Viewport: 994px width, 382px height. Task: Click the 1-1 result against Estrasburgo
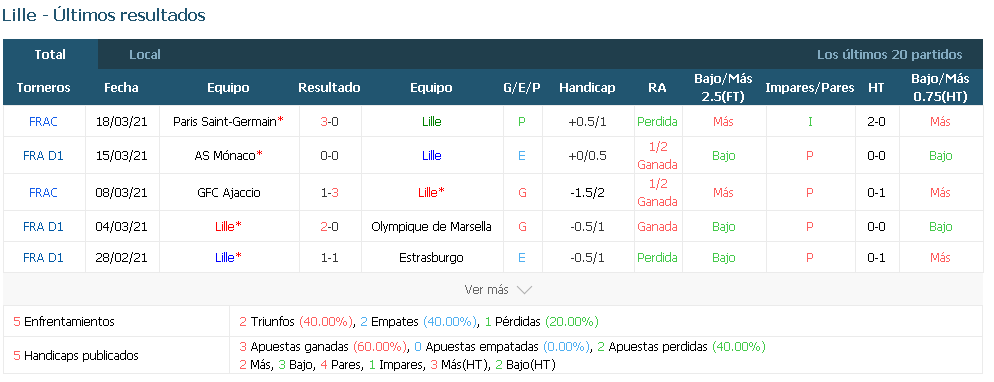(329, 258)
